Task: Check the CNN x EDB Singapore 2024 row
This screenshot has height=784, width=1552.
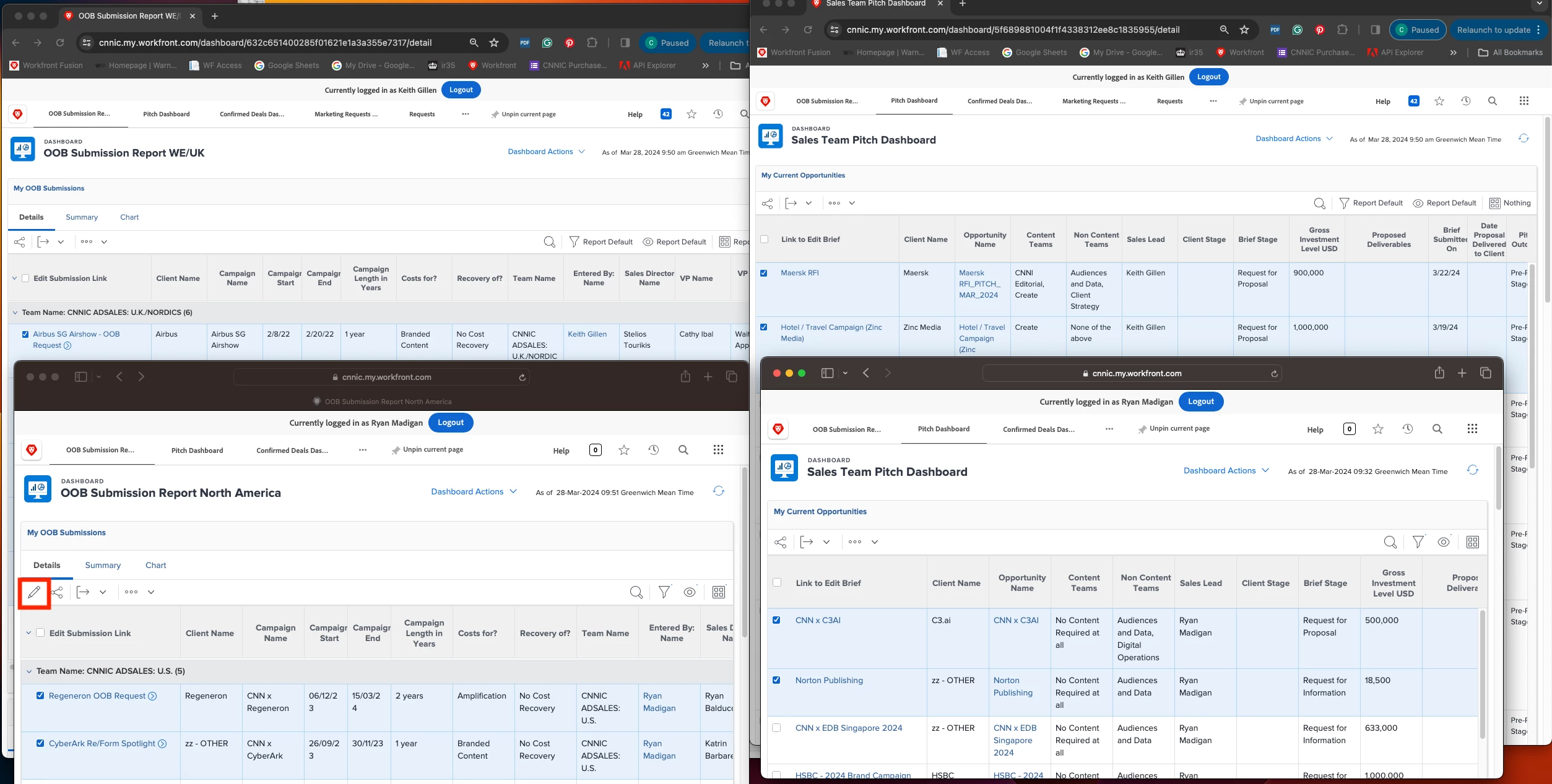Action: click(776, 728)
